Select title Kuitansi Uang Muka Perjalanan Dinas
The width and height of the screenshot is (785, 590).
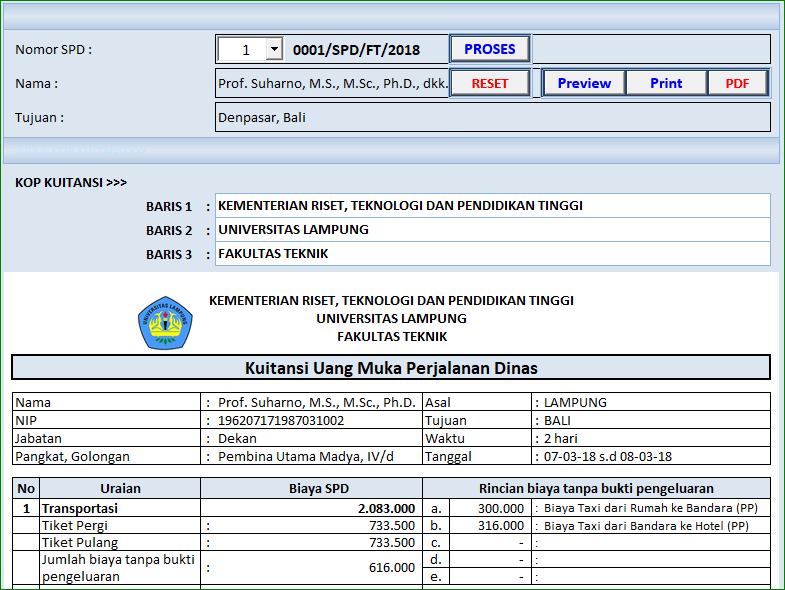391,368
